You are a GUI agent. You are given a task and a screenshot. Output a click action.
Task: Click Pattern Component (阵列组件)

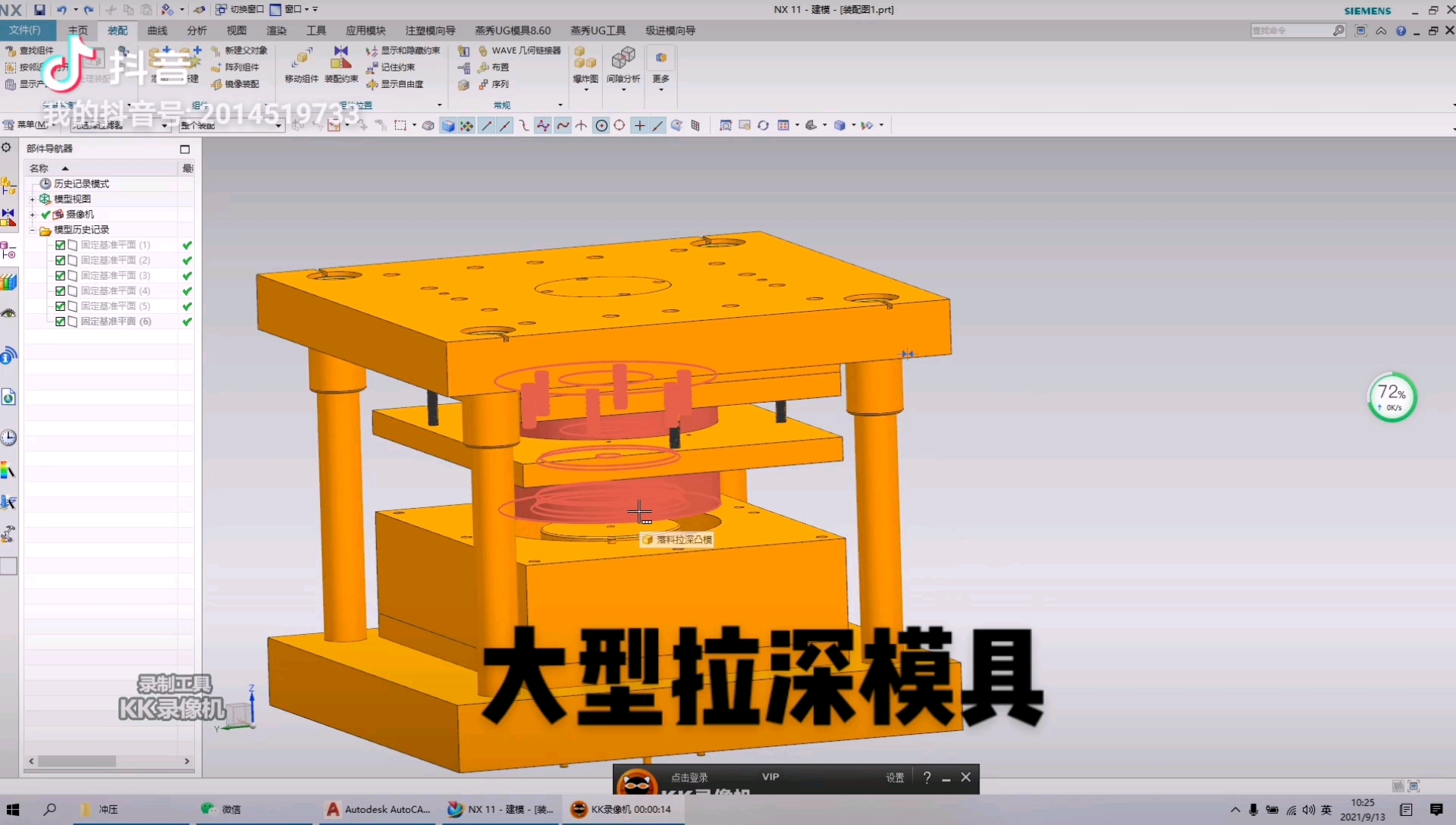[x=235, y=67]
